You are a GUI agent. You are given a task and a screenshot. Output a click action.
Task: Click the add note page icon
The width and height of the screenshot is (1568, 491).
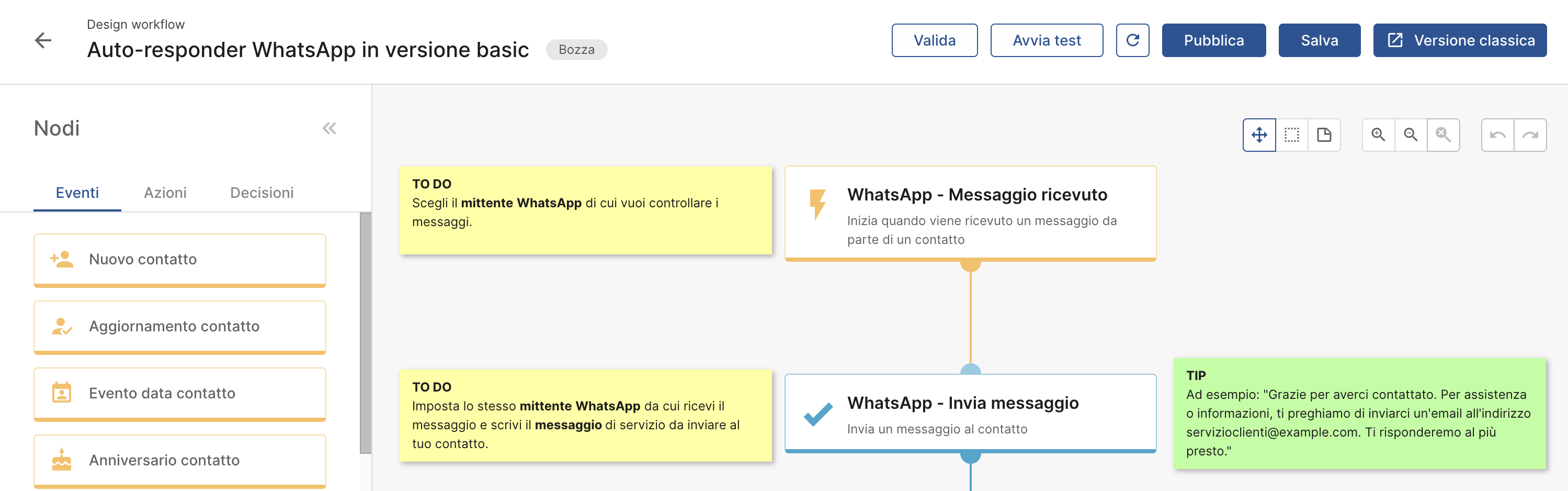(1324, 135)
